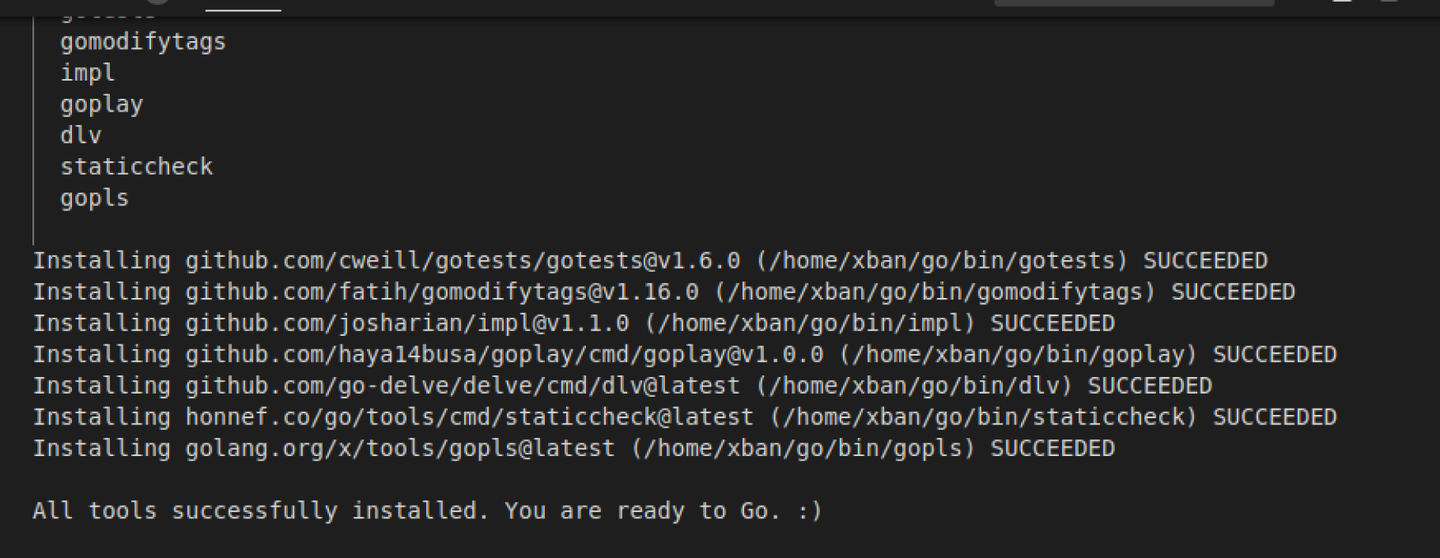The width and height of the screenshot is (1440, 558).
Task: Click the dlv entry in the tools list
Action: click(81, 135)
